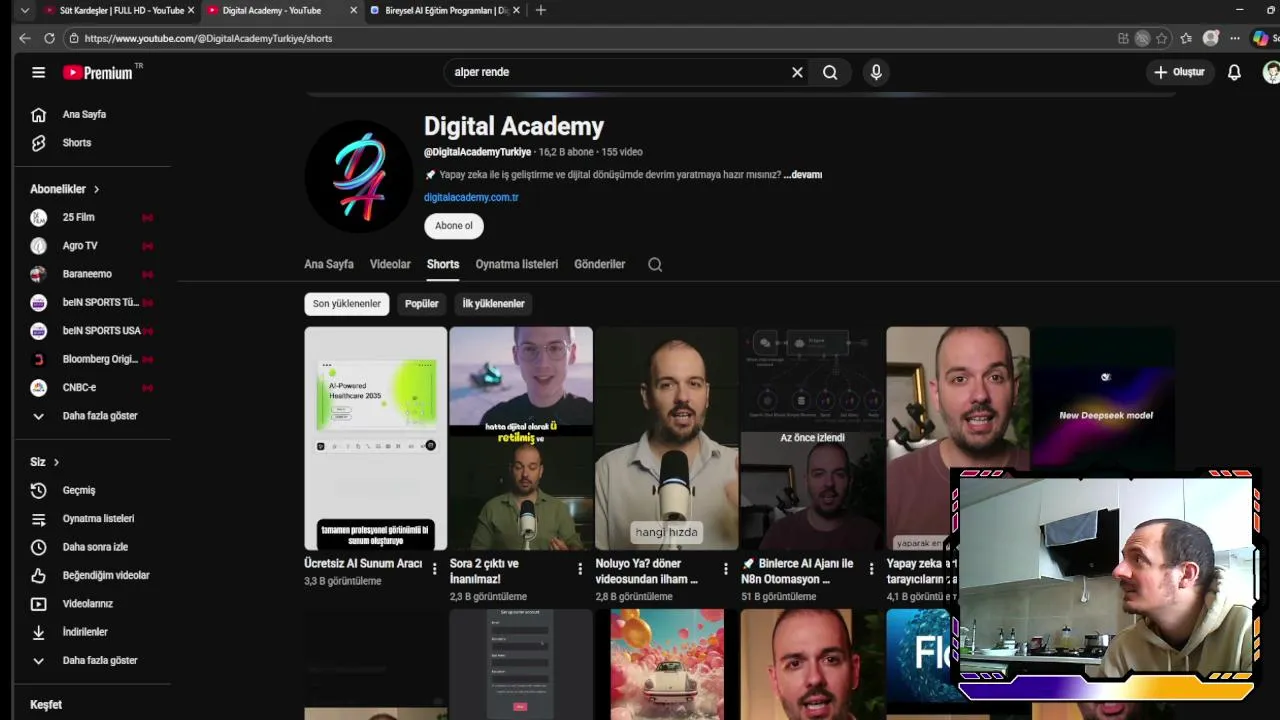Open the options menu for Binlerce AI Ajanı
This screenshot has height=720, width=1280.
(871, 569)
